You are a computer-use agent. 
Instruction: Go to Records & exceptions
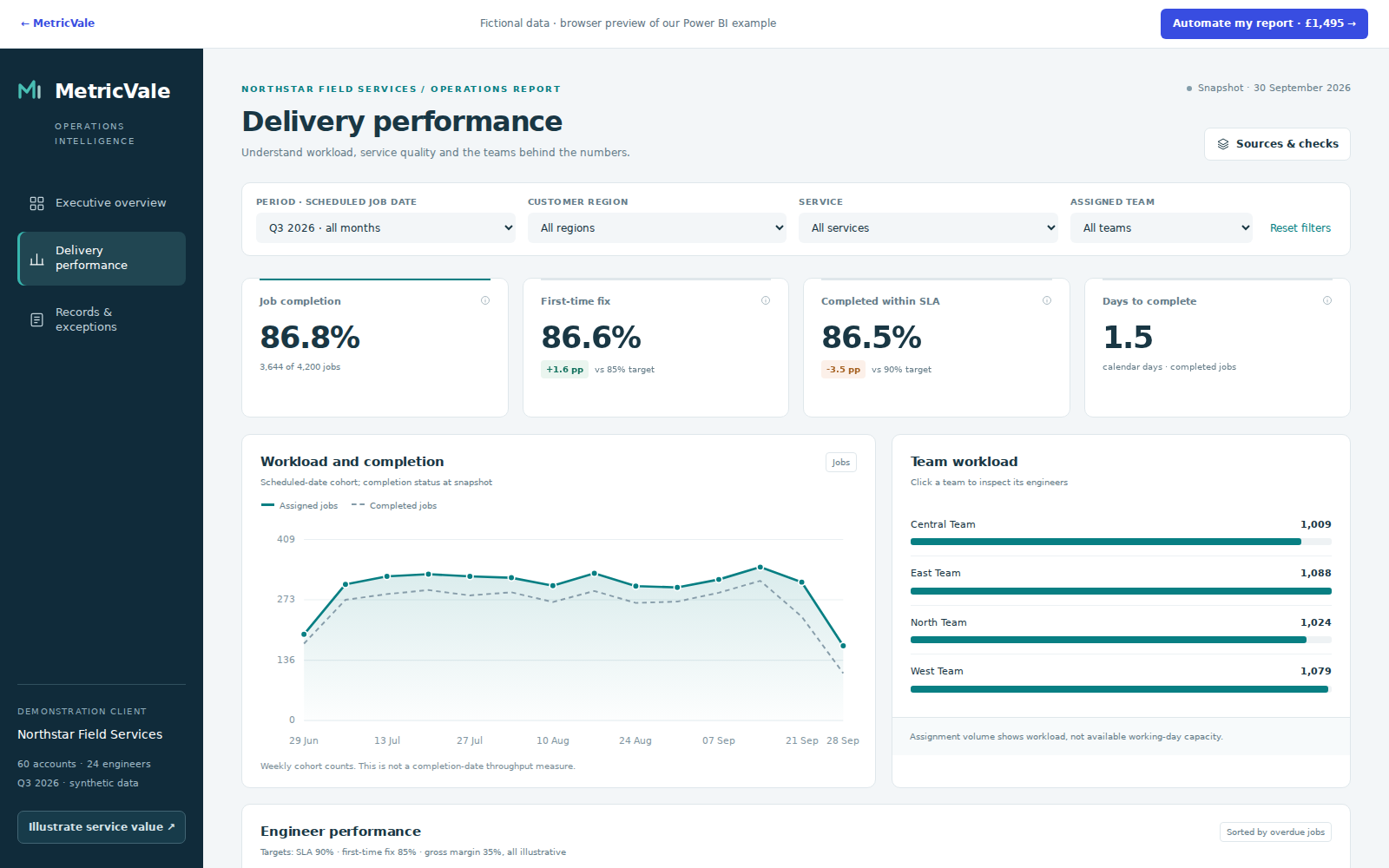coord(102,320)
